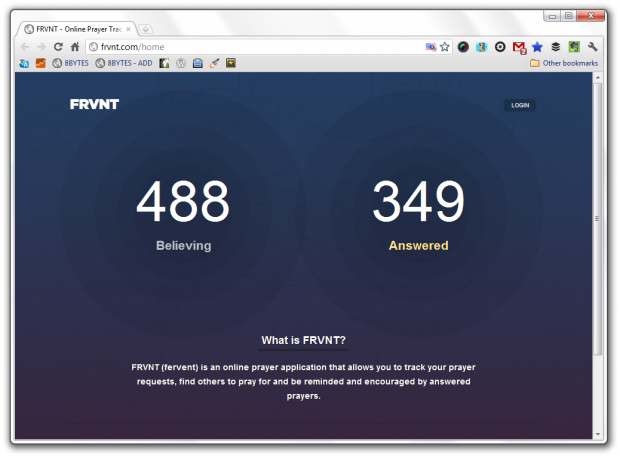Click the What is FRVNT? heading
The height and width of the screenshot is (456, 620).
tap(303, 340)
